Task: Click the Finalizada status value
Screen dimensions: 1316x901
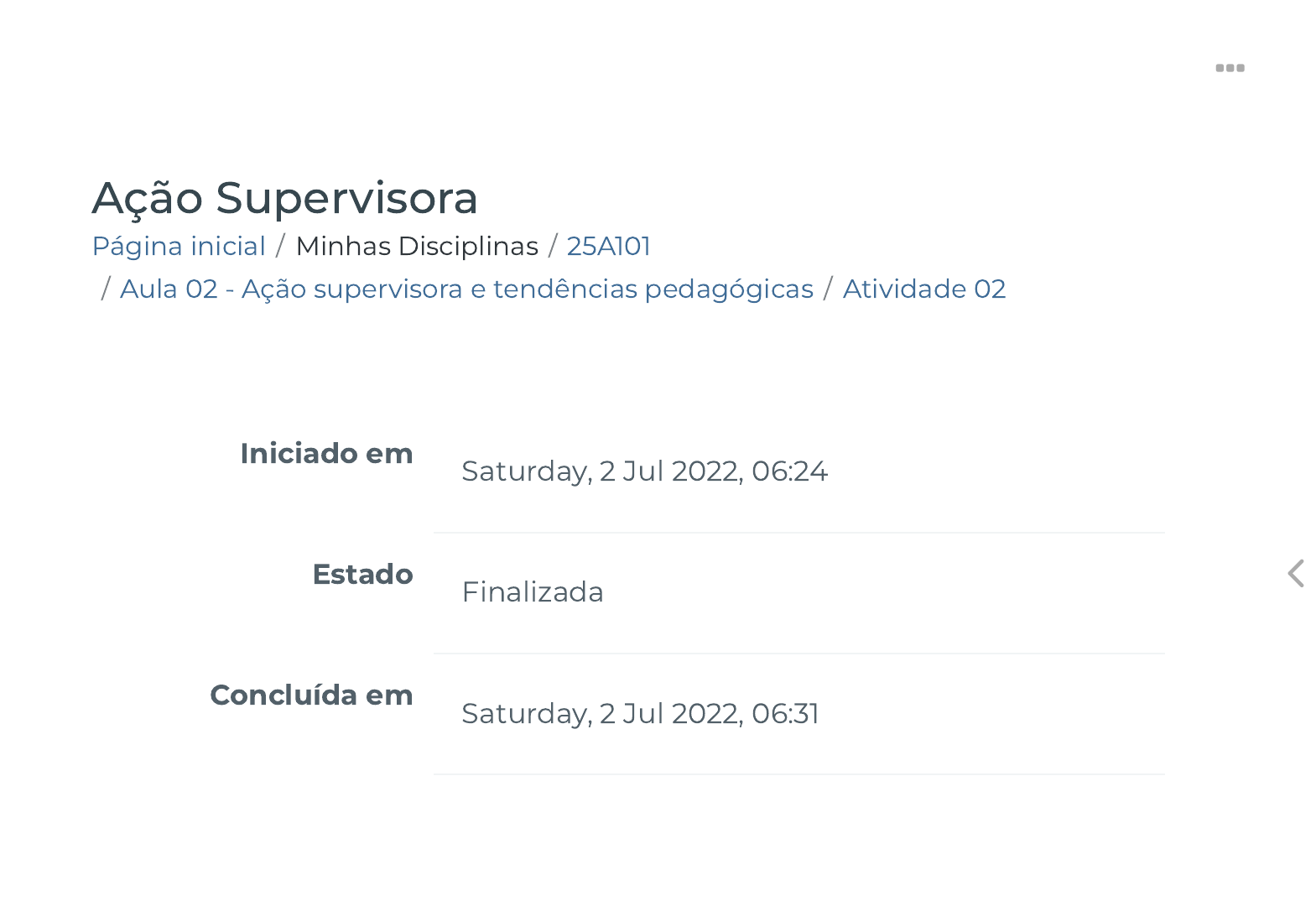Action: click(533, 592)
